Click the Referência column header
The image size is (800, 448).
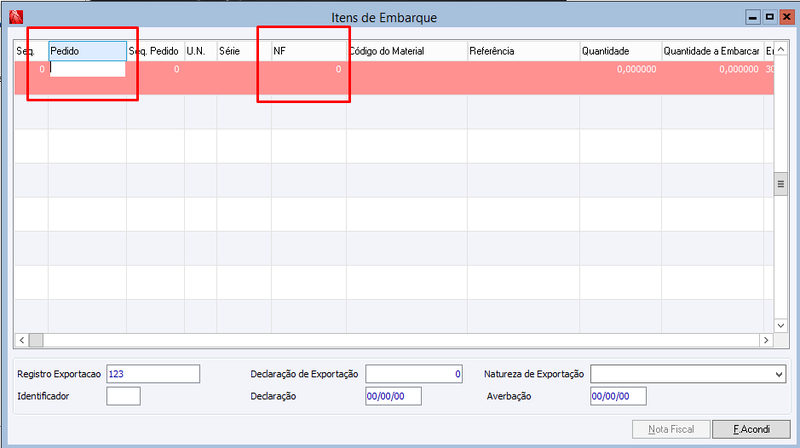523,51
